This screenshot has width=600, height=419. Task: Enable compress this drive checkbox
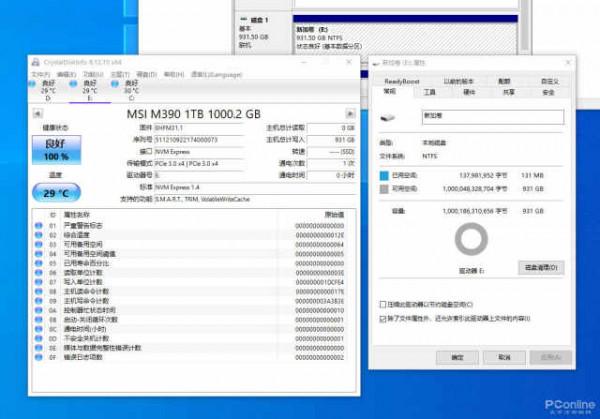[383, 304]
